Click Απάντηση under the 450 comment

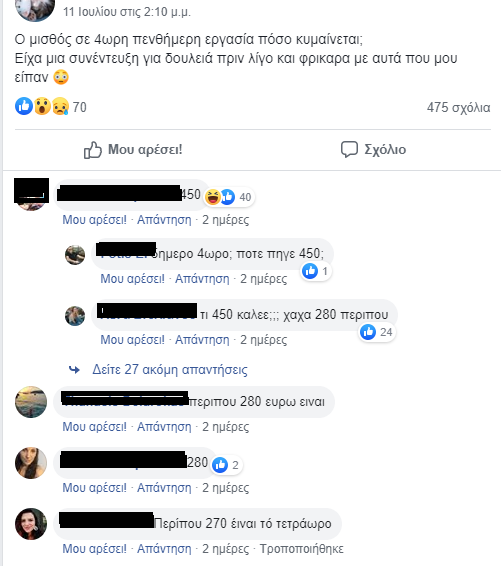coord(164,219)
